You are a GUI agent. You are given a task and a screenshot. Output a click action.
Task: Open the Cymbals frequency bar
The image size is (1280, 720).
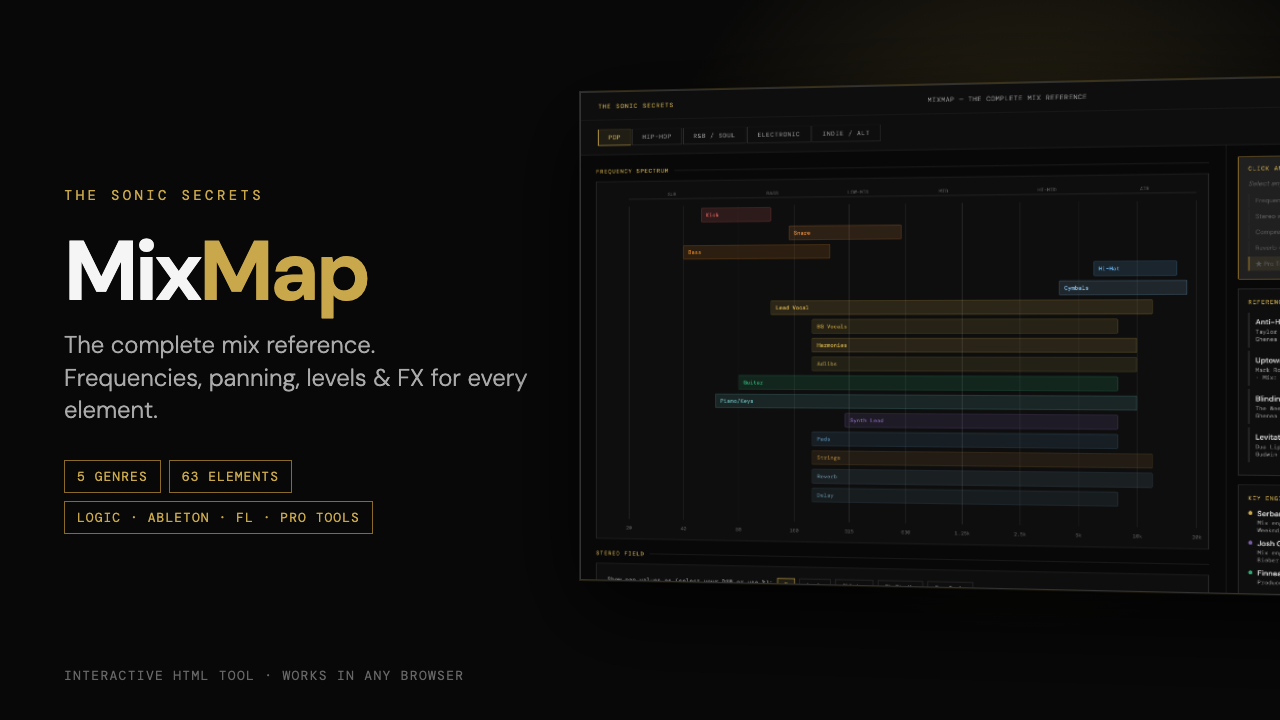click(x=1123, y=288)
